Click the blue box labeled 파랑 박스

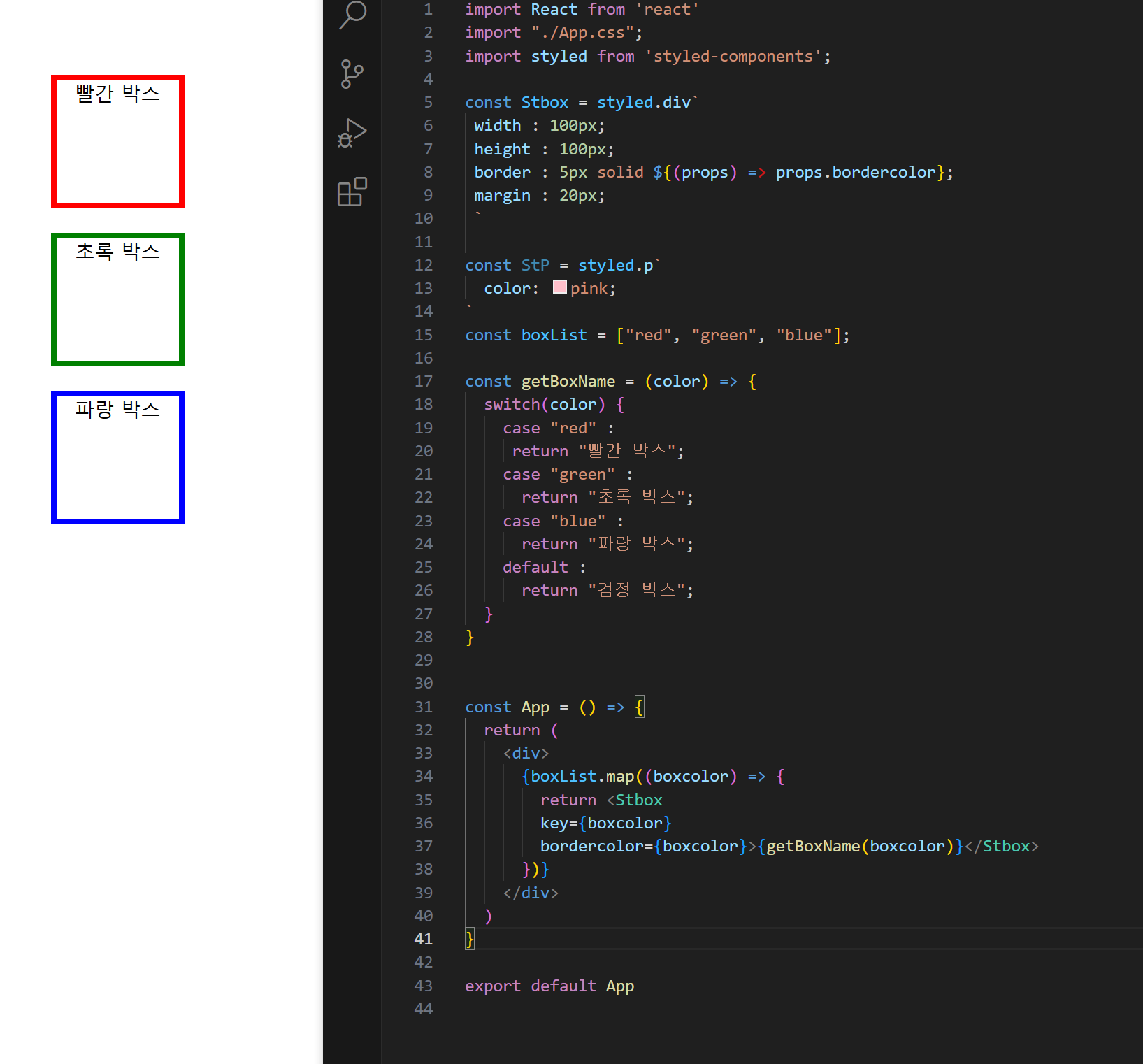coord(117,457)
